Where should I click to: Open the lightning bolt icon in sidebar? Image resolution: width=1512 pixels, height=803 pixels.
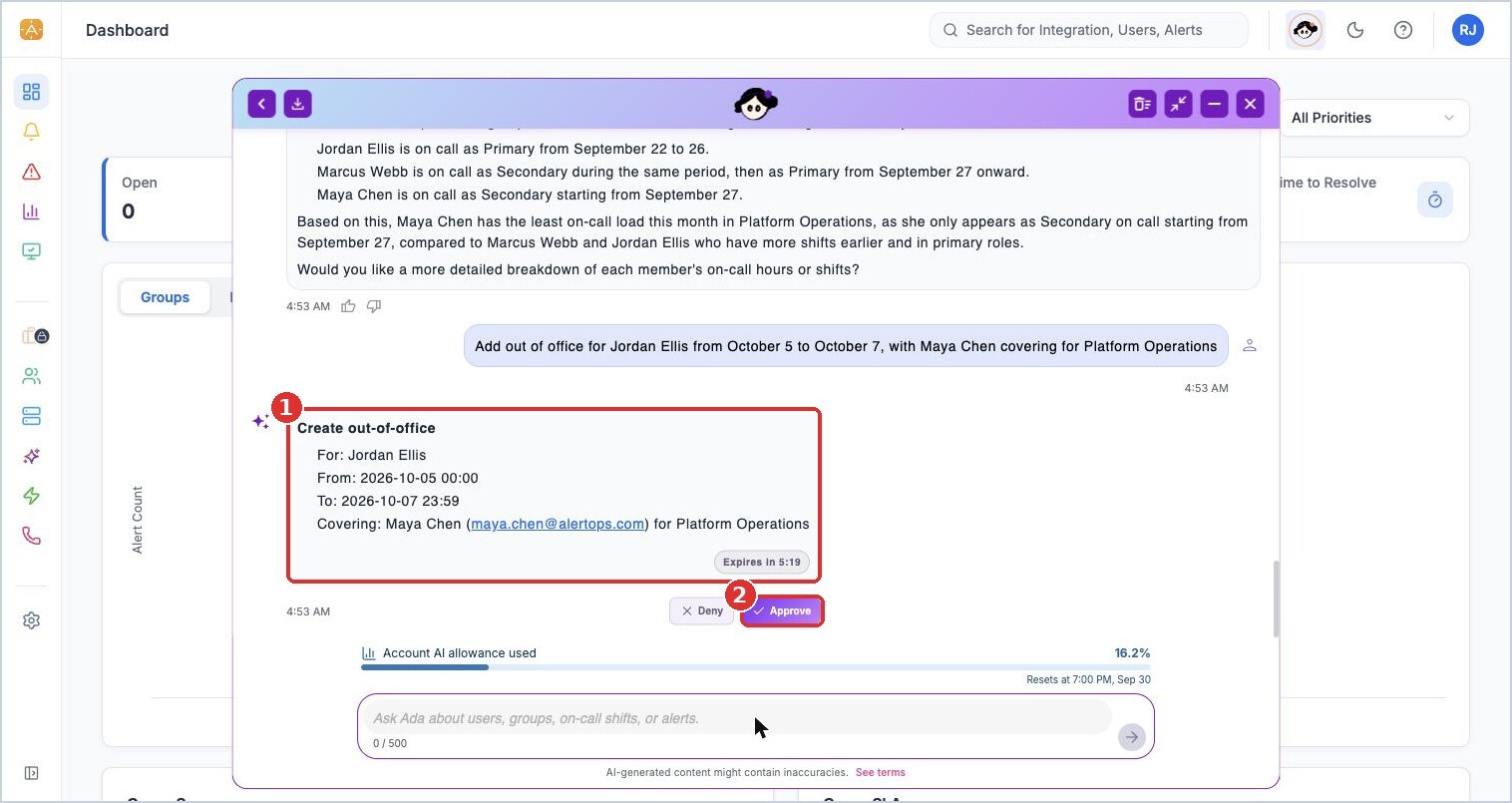coord(32,496)
